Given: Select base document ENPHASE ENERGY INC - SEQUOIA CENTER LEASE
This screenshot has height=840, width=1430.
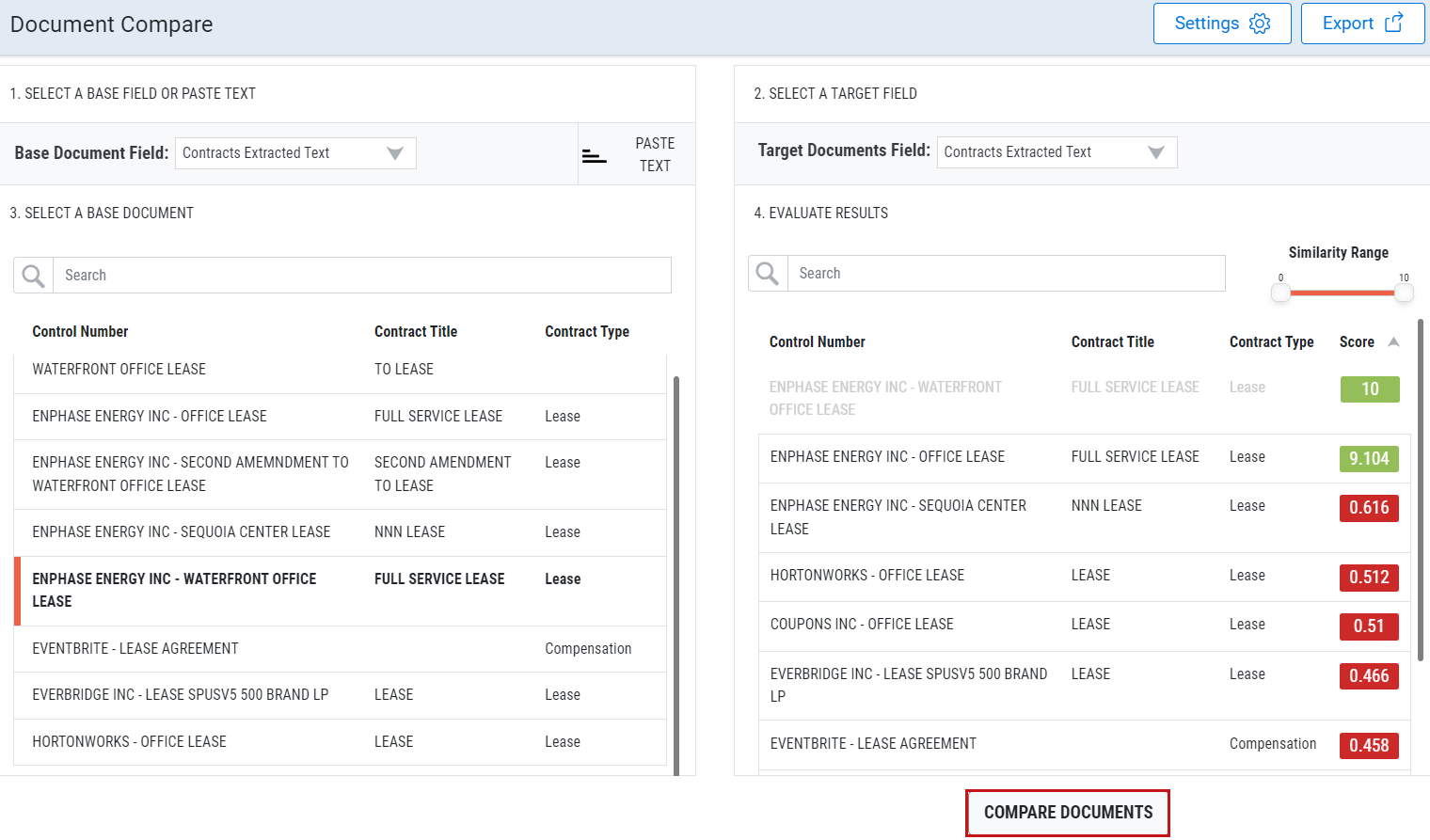Looking at the screenshot, I should point(340,532).
